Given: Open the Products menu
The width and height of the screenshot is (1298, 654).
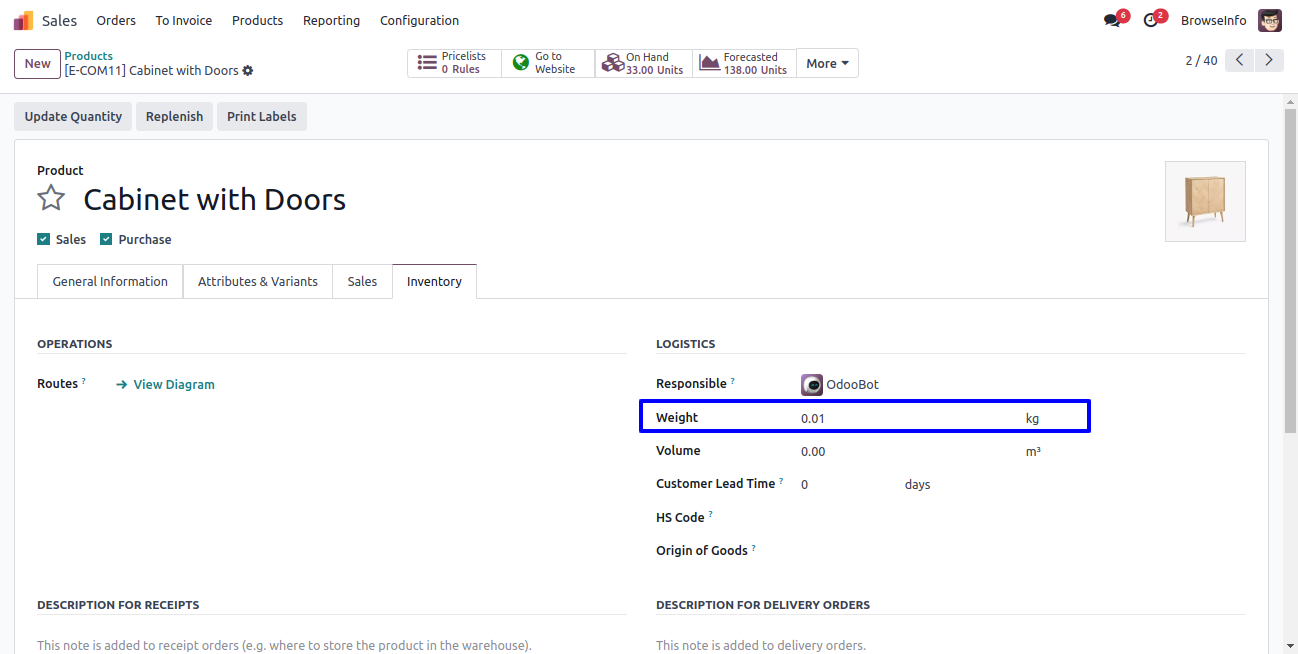Looking at the screenshot, I should [257, 20].
